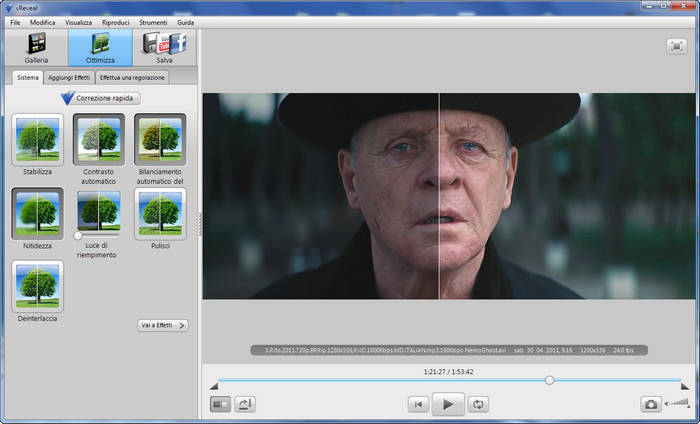Select the Luce di riempimento enhancement
Image resolution: width=700 pixels, height=424 pixels.
point(99,211)
